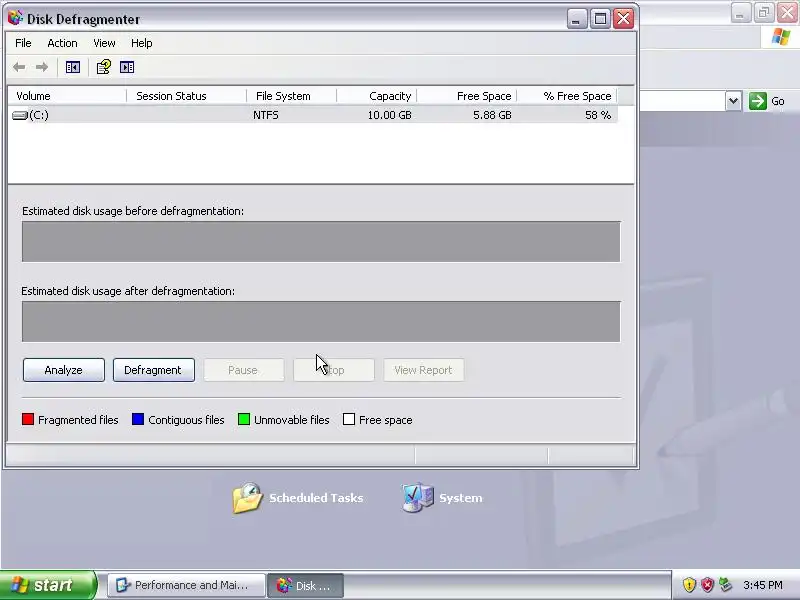The height and width of the screenshot is (600, 800).
Task: Click the Free space white swatch
Action: (349, 419)
